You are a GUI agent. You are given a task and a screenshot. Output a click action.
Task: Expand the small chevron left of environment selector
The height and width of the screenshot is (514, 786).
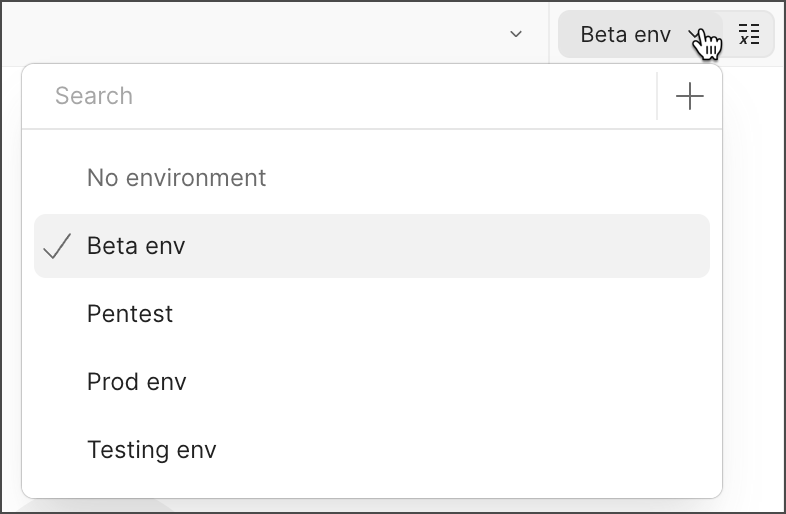(516, 34)
